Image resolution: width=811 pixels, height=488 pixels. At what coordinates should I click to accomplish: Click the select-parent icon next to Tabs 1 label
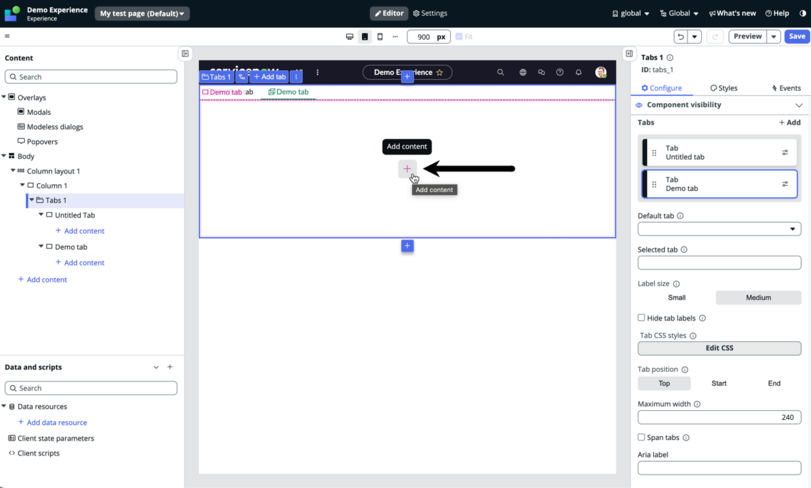tap(242, 77)
